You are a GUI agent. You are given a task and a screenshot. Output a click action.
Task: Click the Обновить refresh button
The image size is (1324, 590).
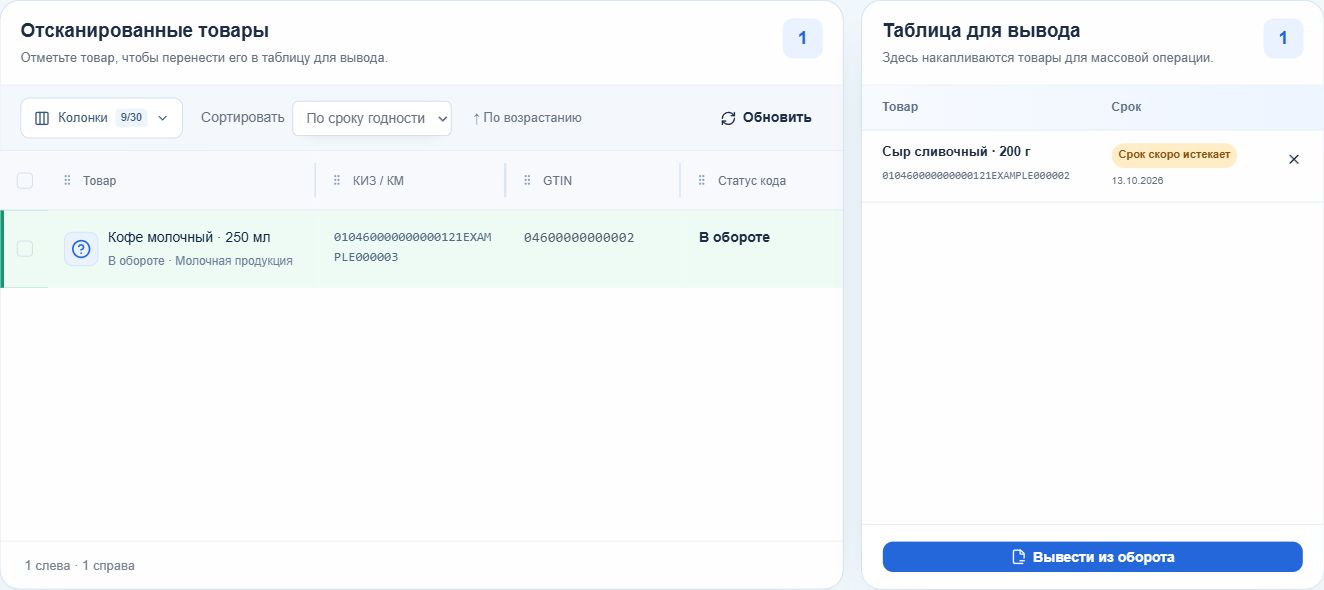[x=766, y=118]
